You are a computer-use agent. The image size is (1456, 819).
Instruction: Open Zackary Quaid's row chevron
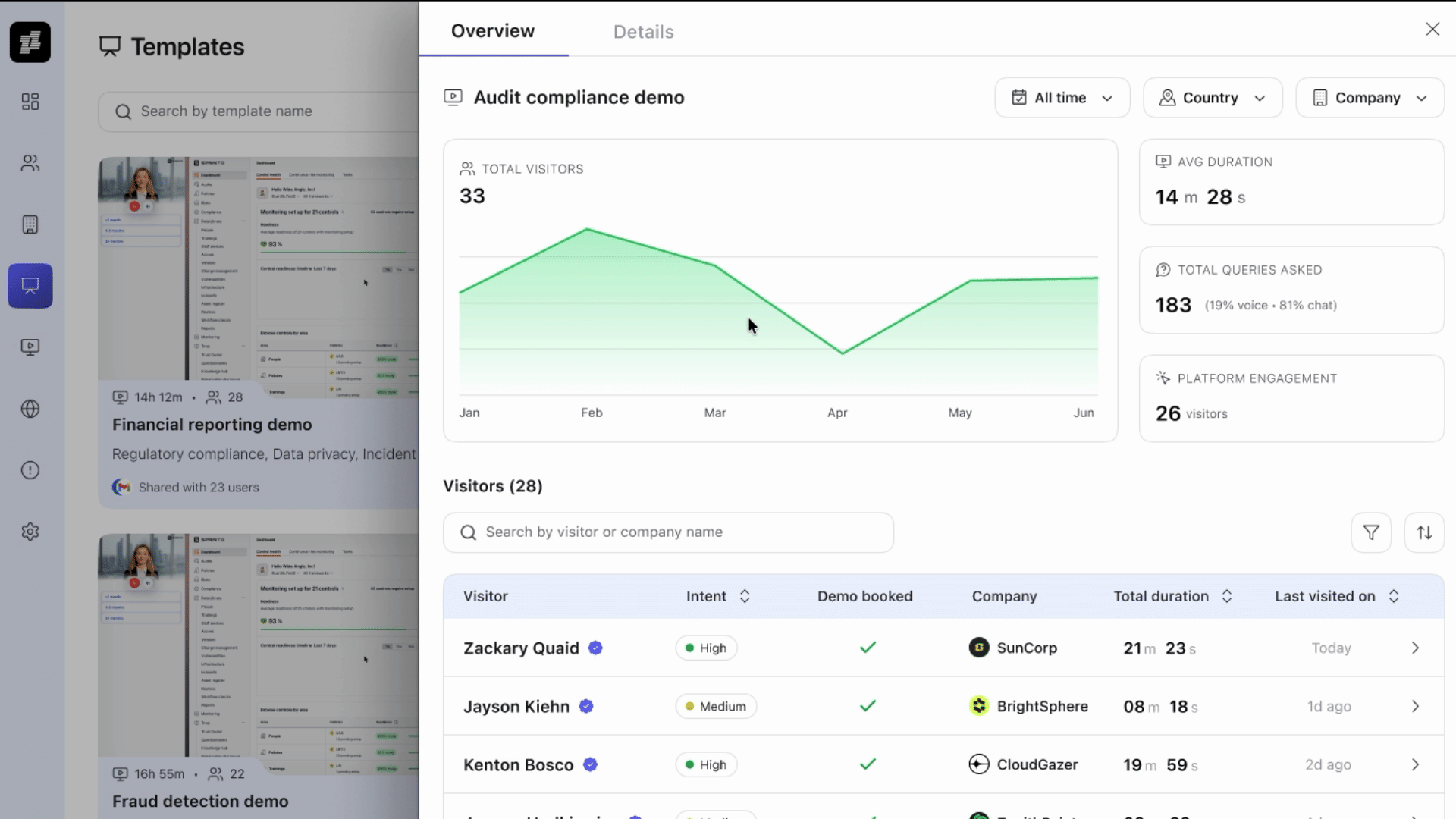1415,648
